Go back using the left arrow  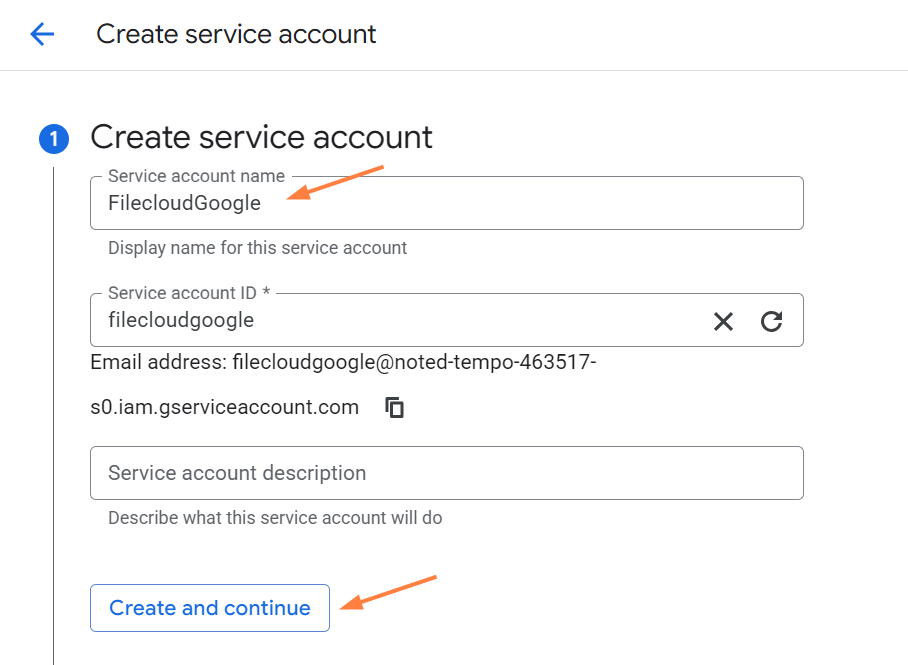(x=42, y=34)
